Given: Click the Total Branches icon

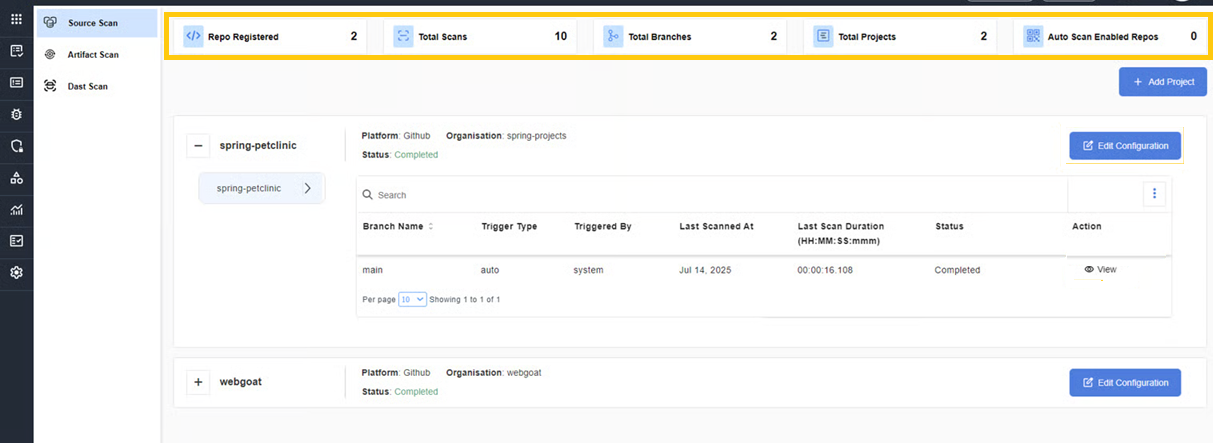Looking at the screenshot, I should point(613,36).
